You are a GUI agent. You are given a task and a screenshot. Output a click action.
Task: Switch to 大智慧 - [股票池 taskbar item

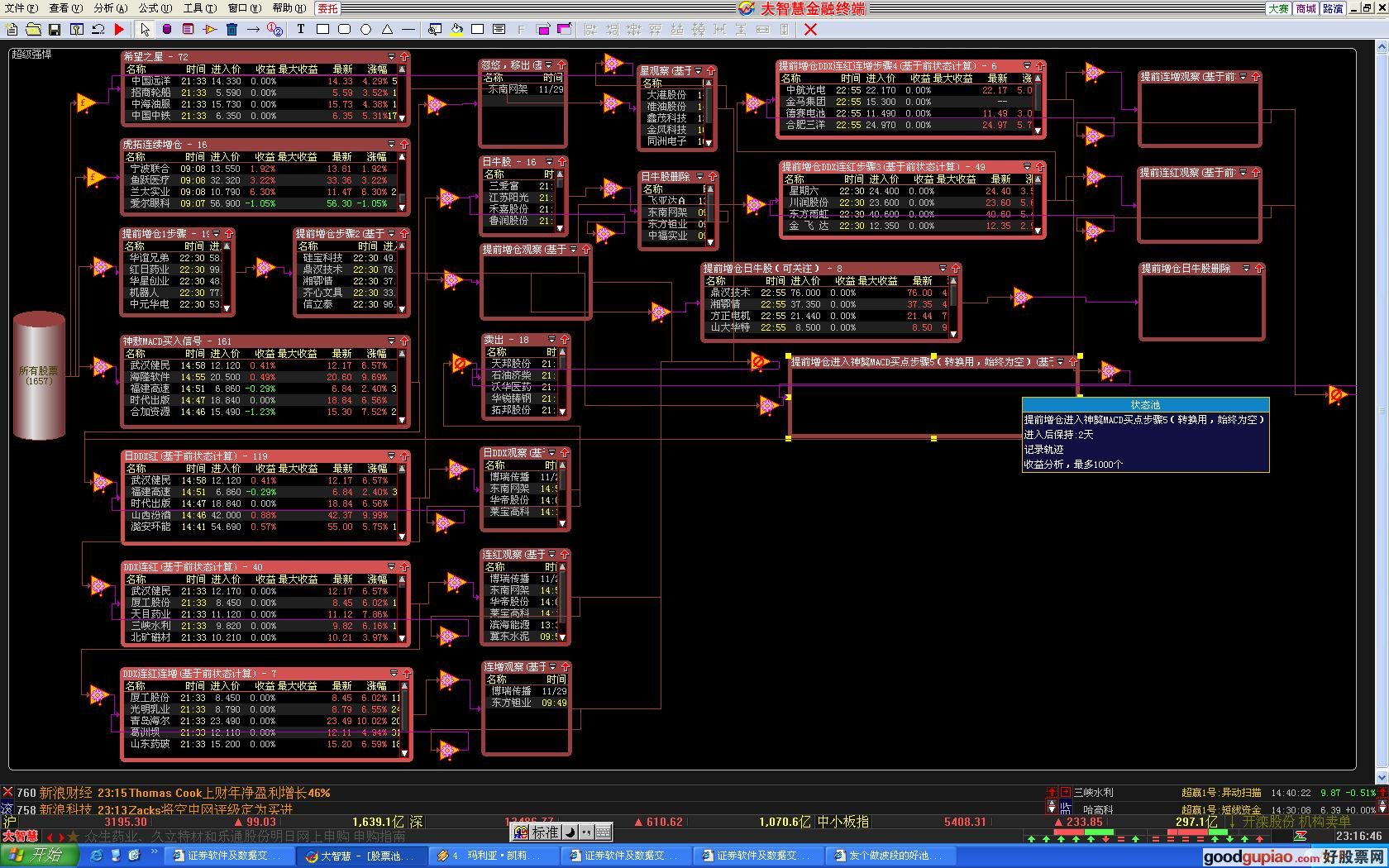tap(360, 856)
